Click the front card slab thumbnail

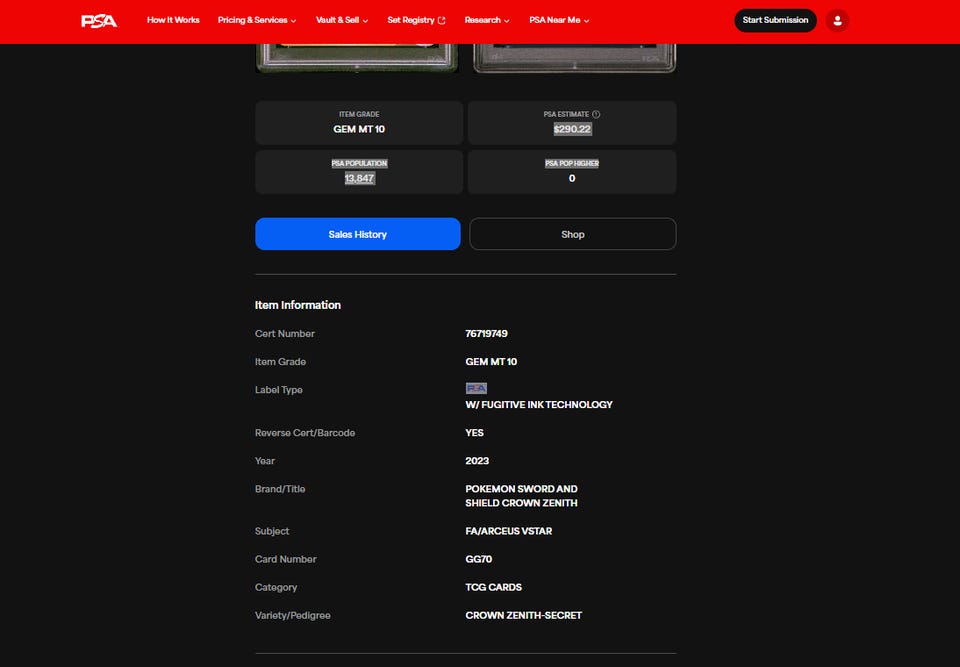tap(357, 58)
